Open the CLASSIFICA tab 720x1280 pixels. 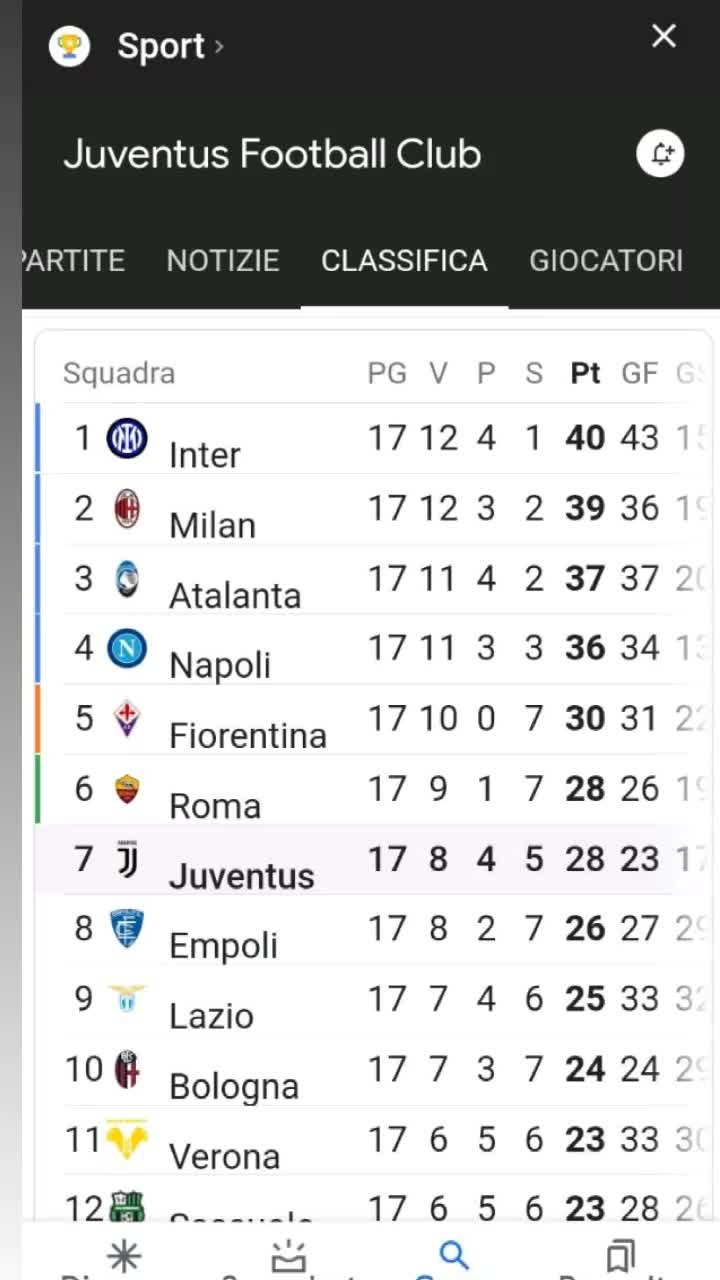[404, 261]
